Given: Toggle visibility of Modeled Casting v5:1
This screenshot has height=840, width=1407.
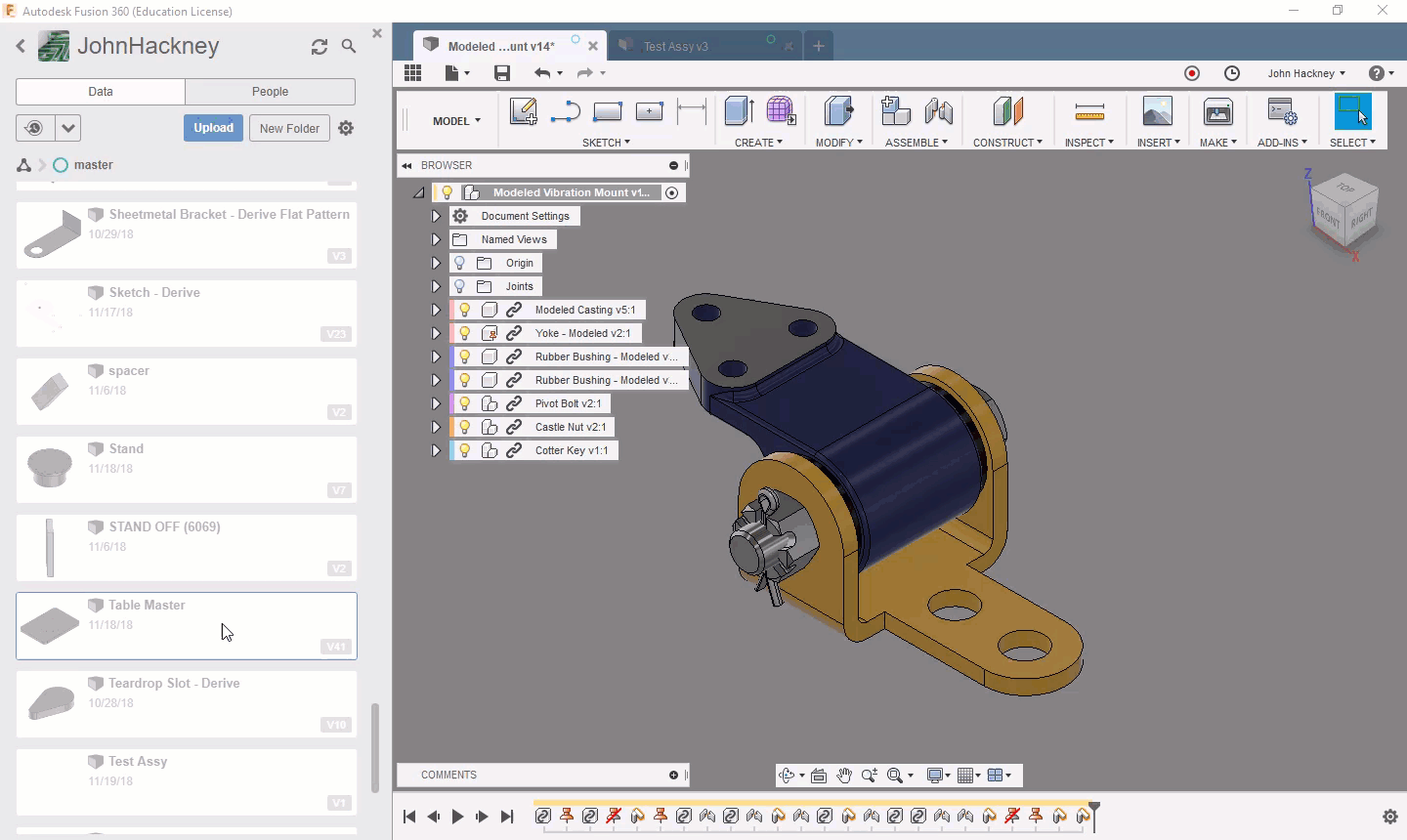Looking at the screenshot, I should click(465, 310).
